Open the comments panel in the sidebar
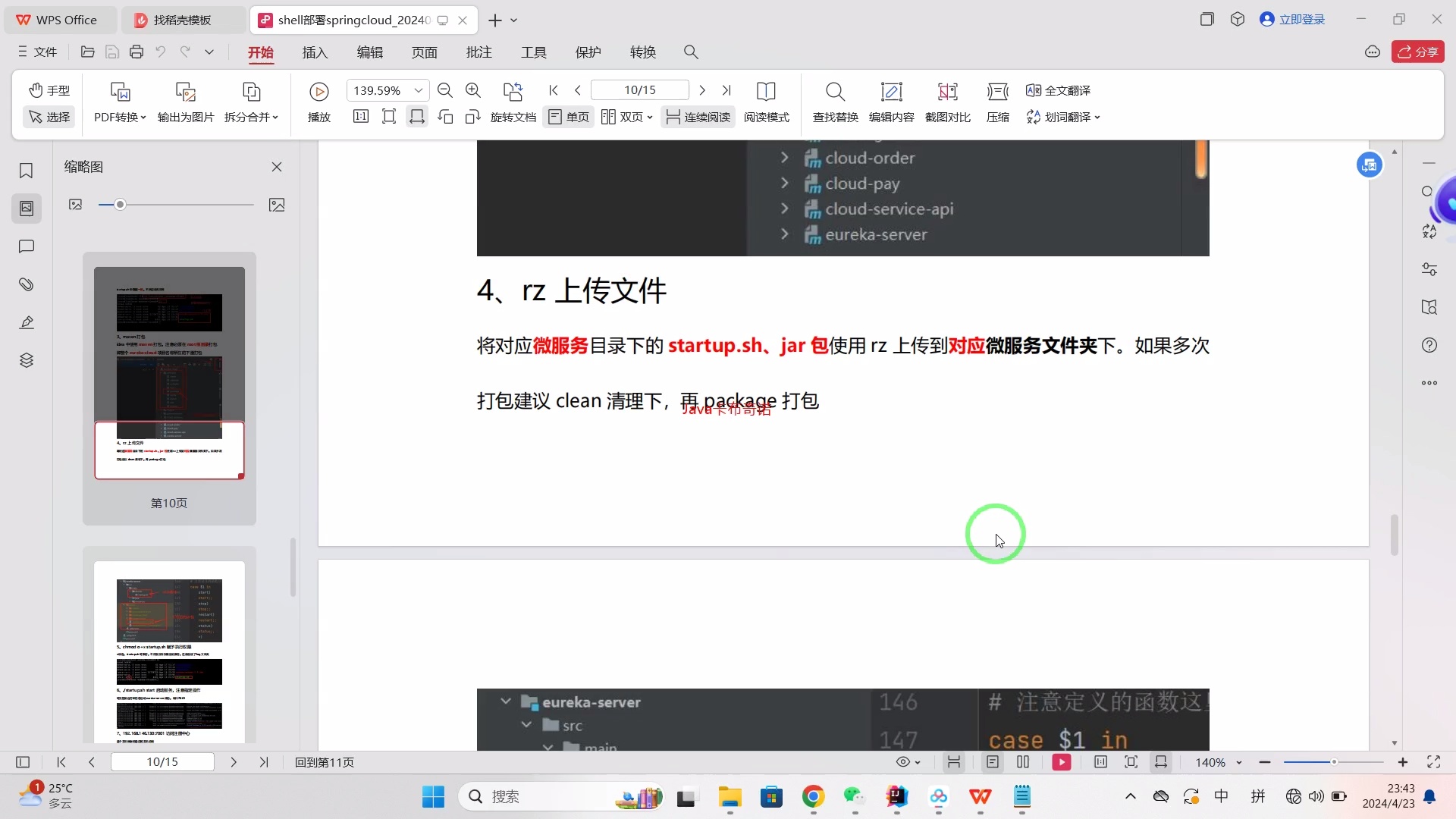1456x819 pixels. [x=27, y=246]
